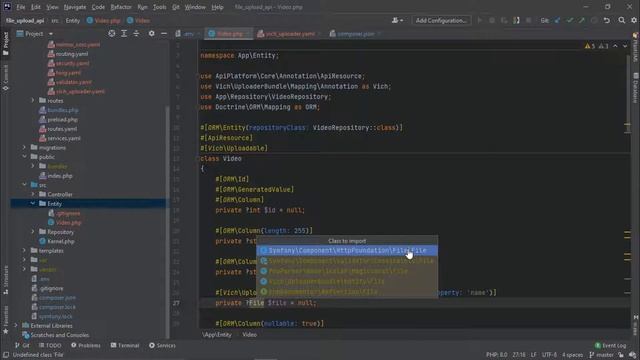Expand External Libraries node
Viewport: 640px width, 360px height.
pyautogui.click(x=16, y=326)
